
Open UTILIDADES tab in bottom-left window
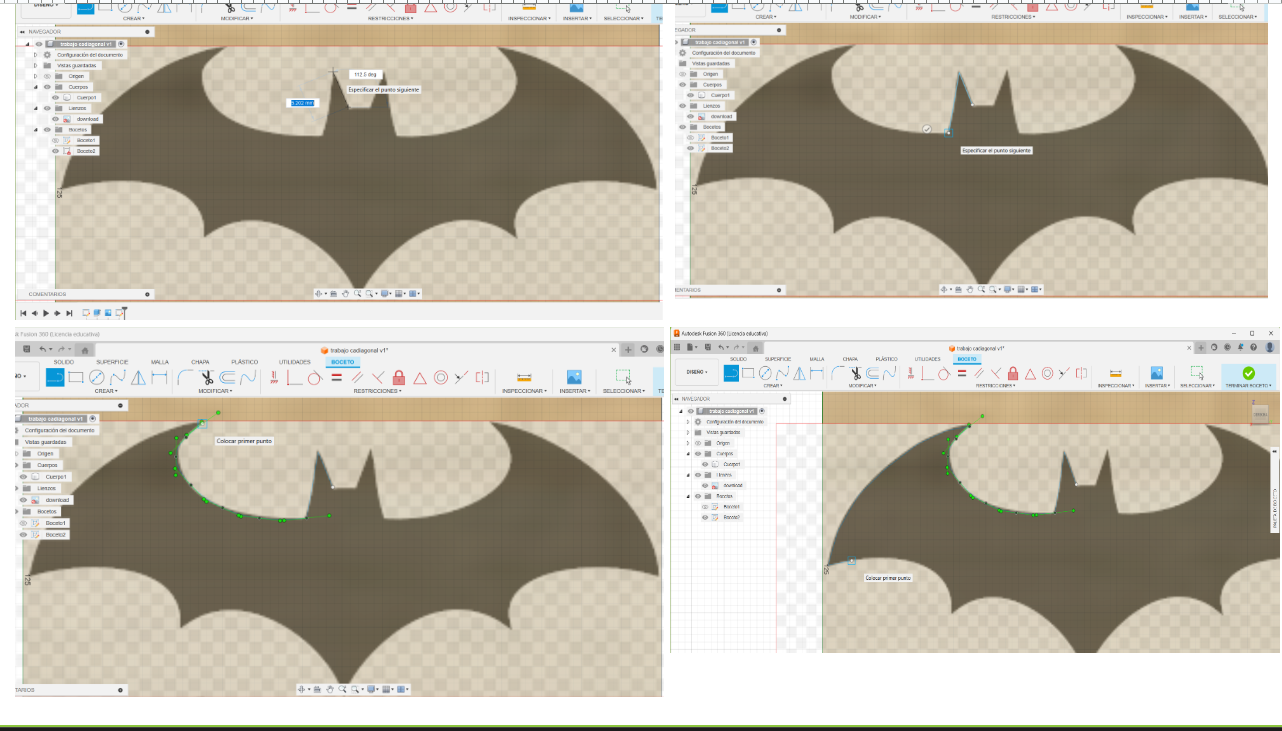[294, 362]
